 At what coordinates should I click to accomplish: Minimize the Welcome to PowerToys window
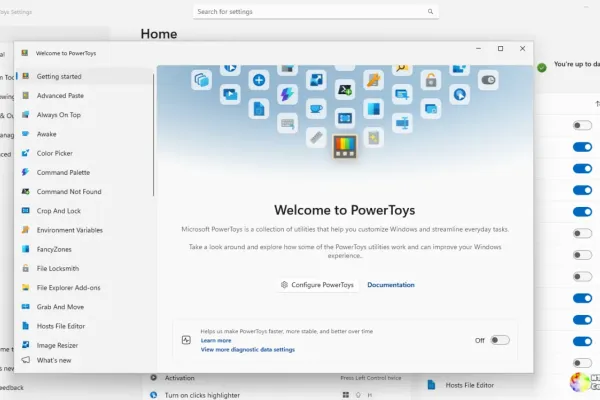[478, 49]
